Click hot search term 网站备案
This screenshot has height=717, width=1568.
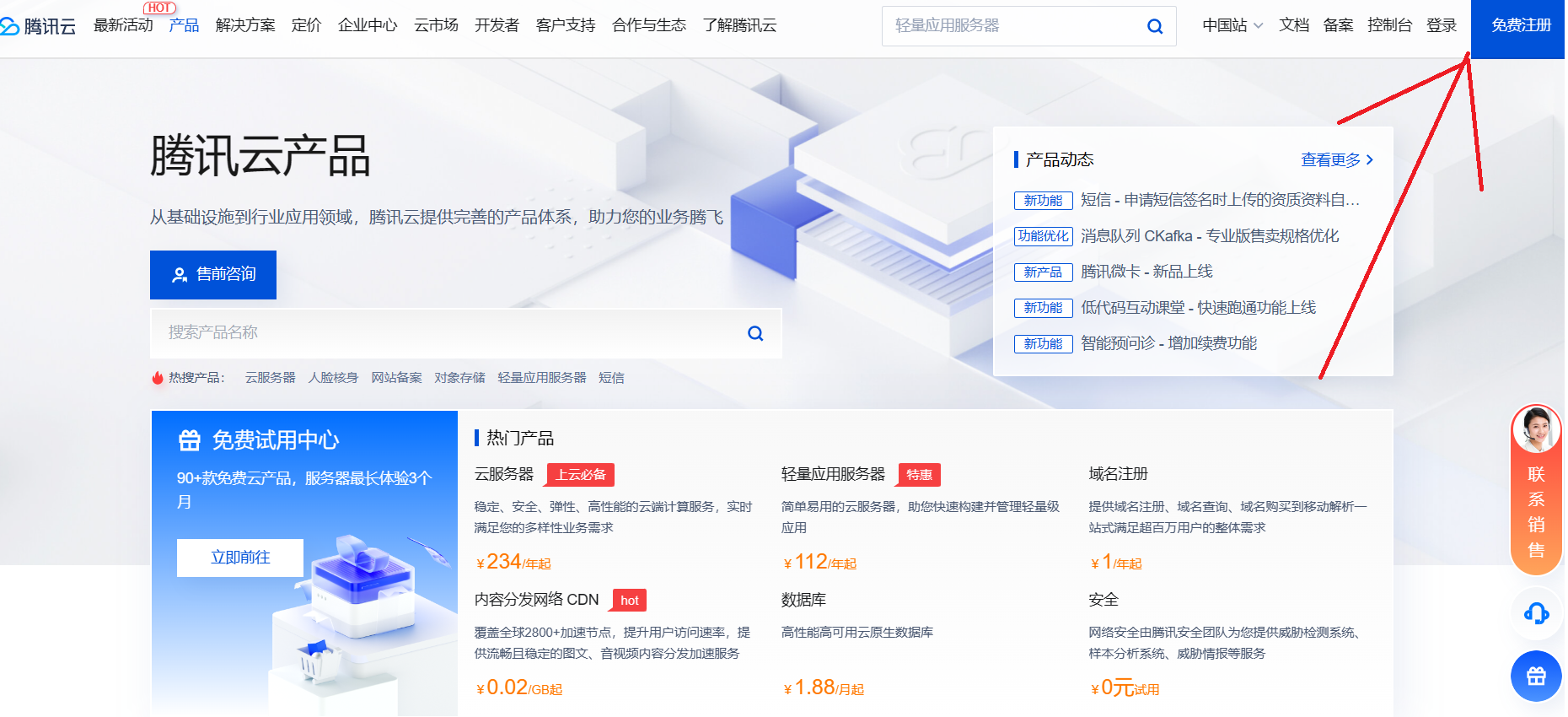[x=397, y=378]
